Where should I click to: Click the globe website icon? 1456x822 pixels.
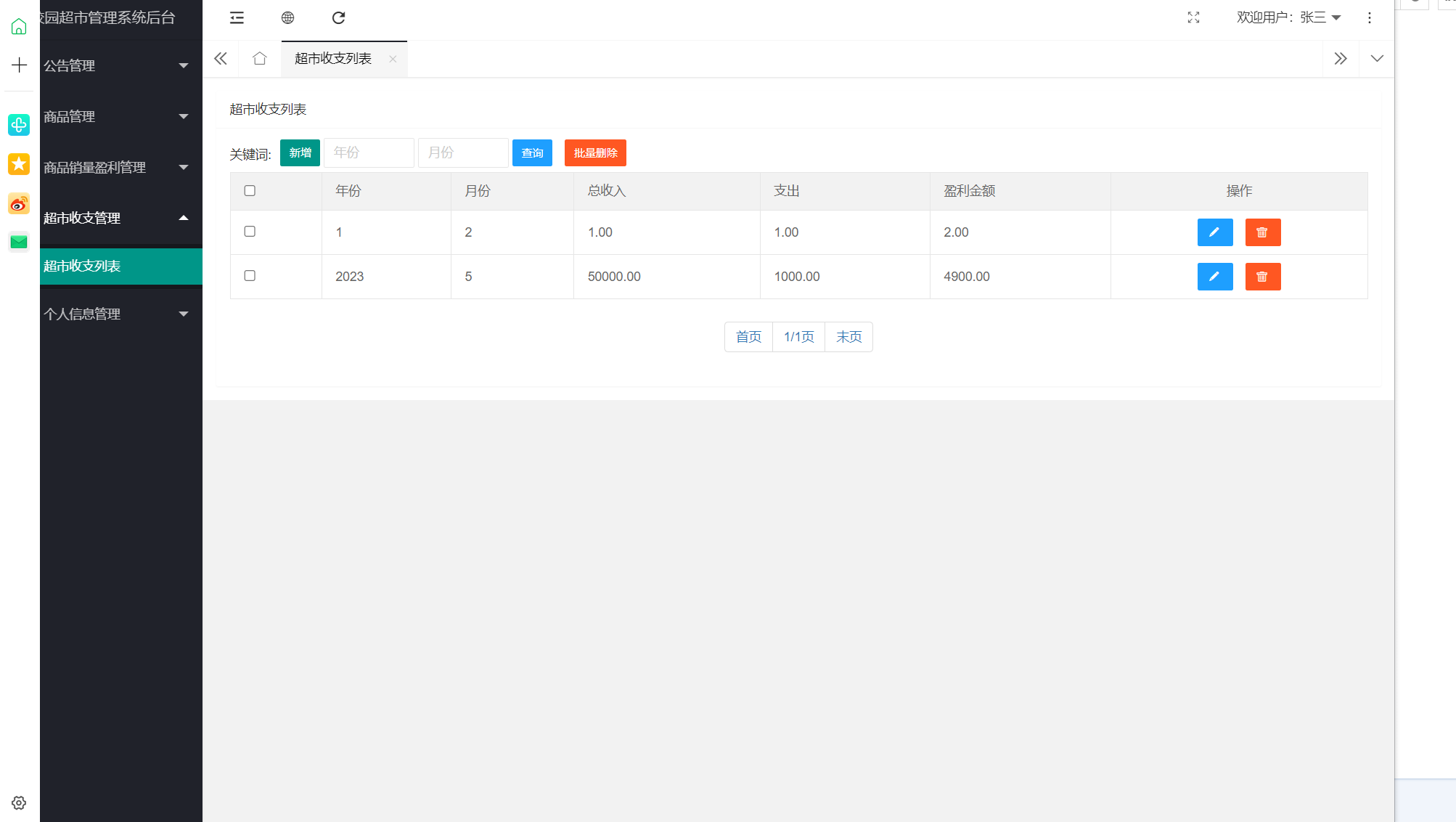click(x=287, y=18)
